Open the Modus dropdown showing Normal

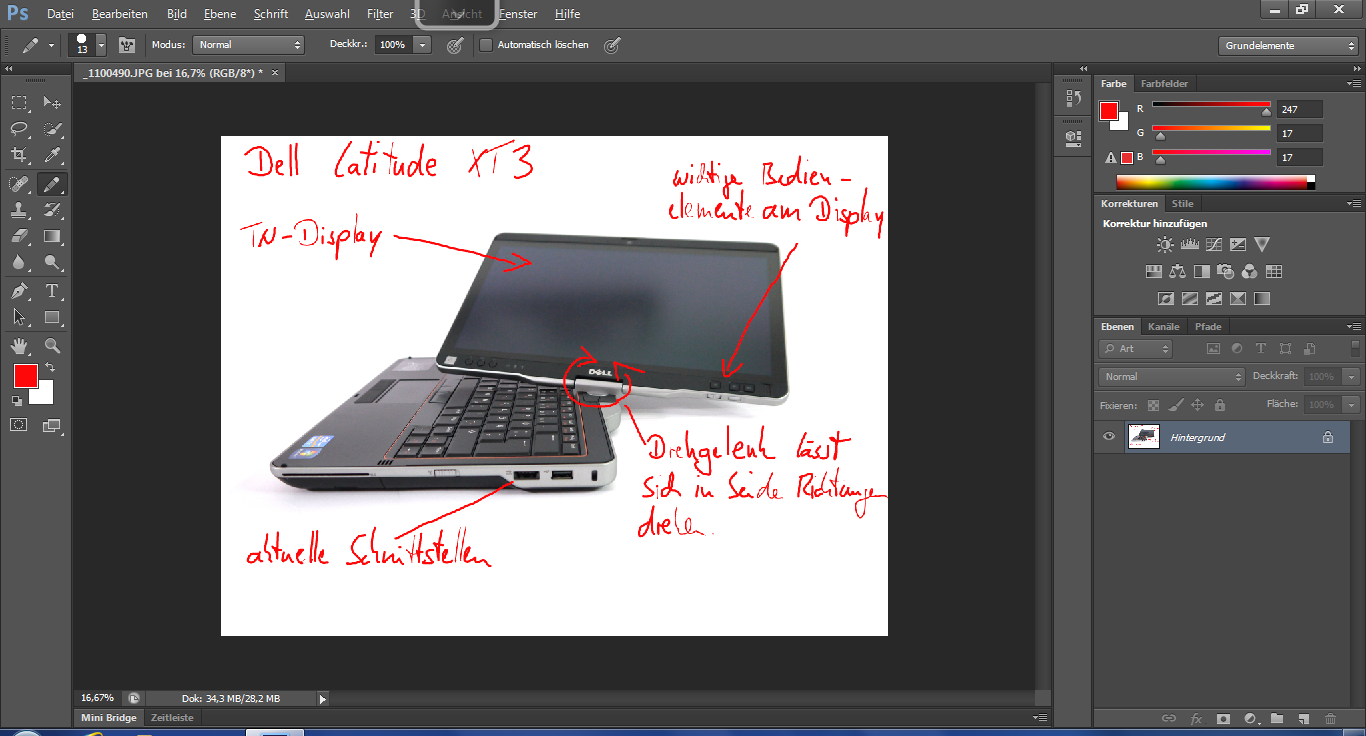[x=248, y=45]
